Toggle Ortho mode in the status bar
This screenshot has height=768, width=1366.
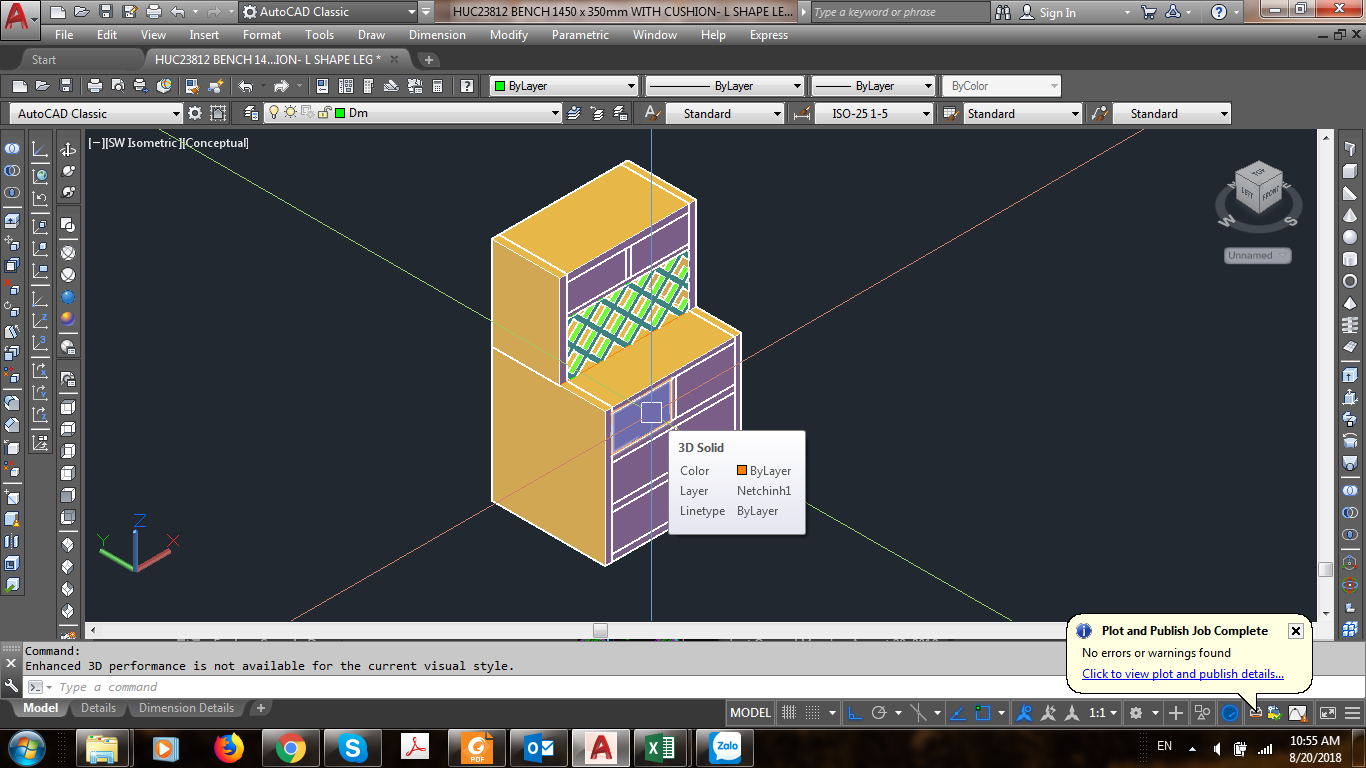tap(856, 713)
